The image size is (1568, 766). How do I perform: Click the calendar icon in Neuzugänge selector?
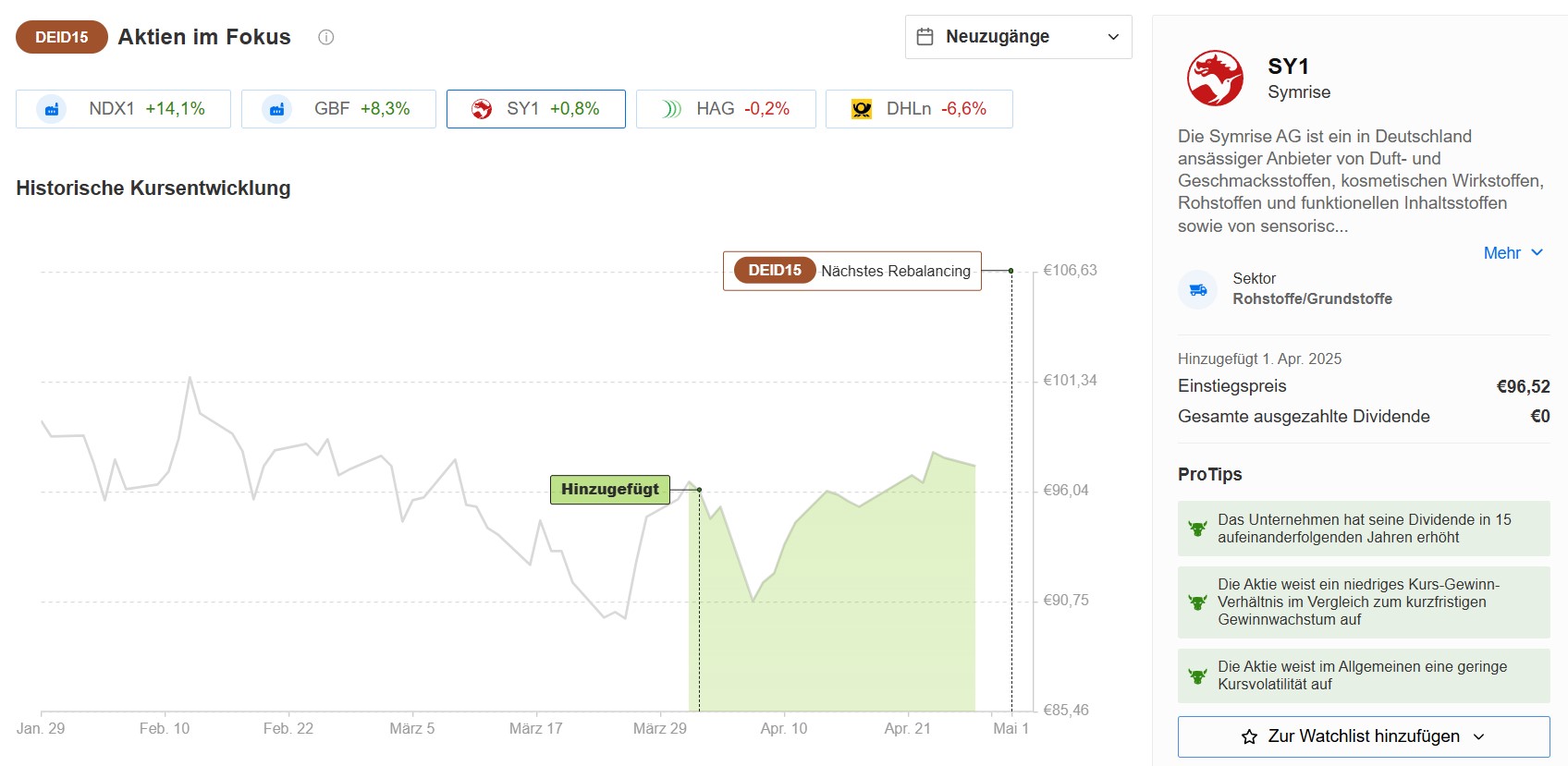click(x=925, y=37)
